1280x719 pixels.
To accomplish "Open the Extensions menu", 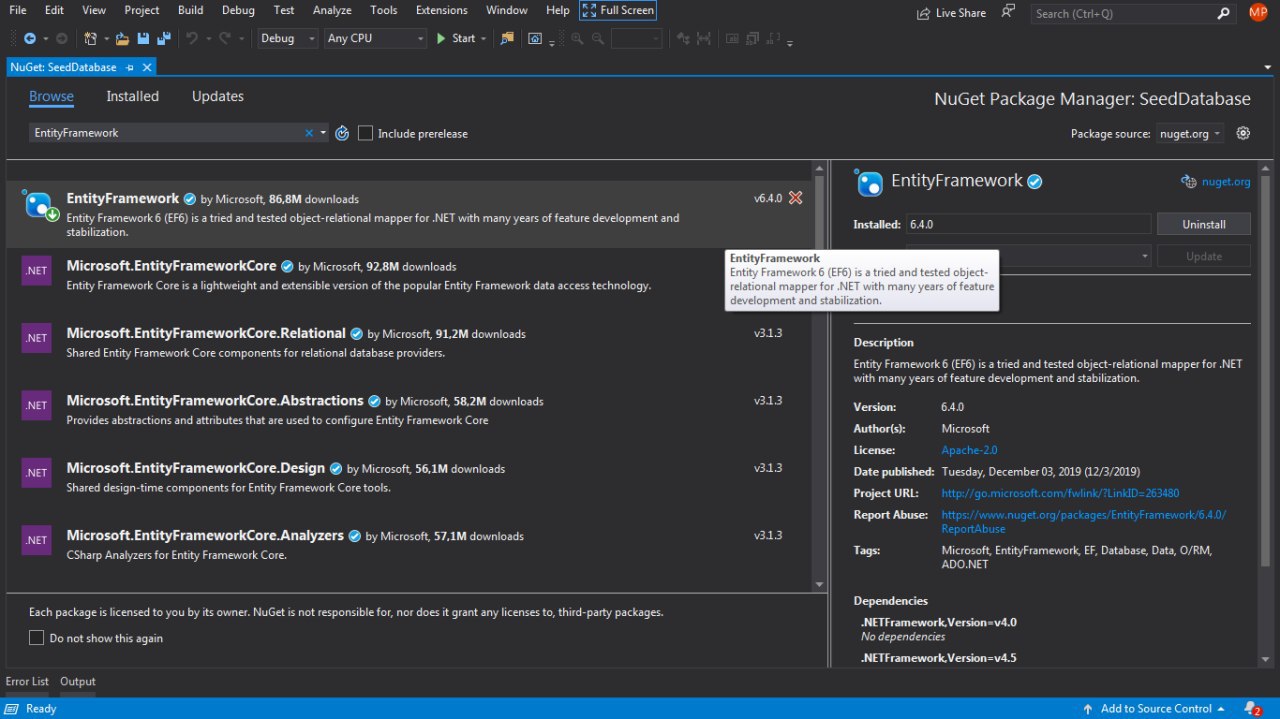I will pos(441,10).
